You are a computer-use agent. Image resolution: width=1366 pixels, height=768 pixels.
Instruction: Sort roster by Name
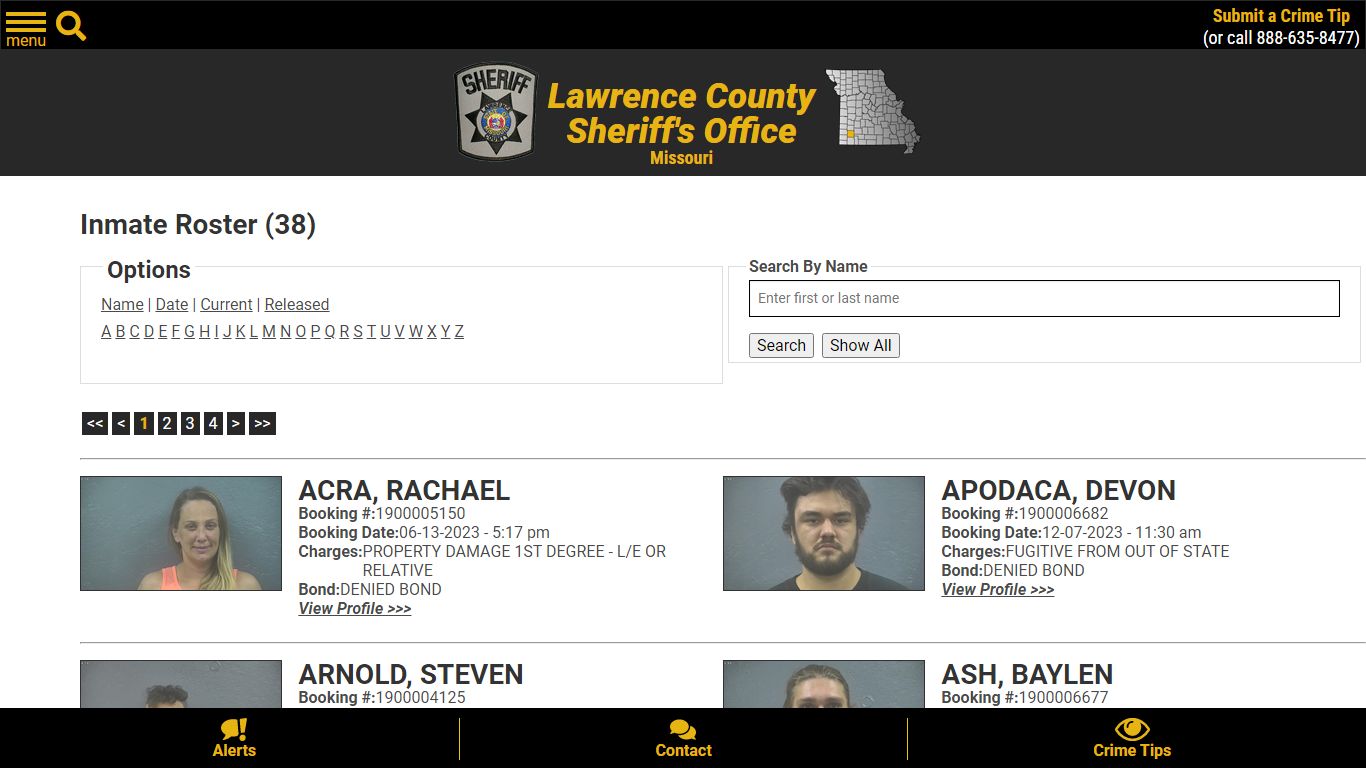coord(122,304)
